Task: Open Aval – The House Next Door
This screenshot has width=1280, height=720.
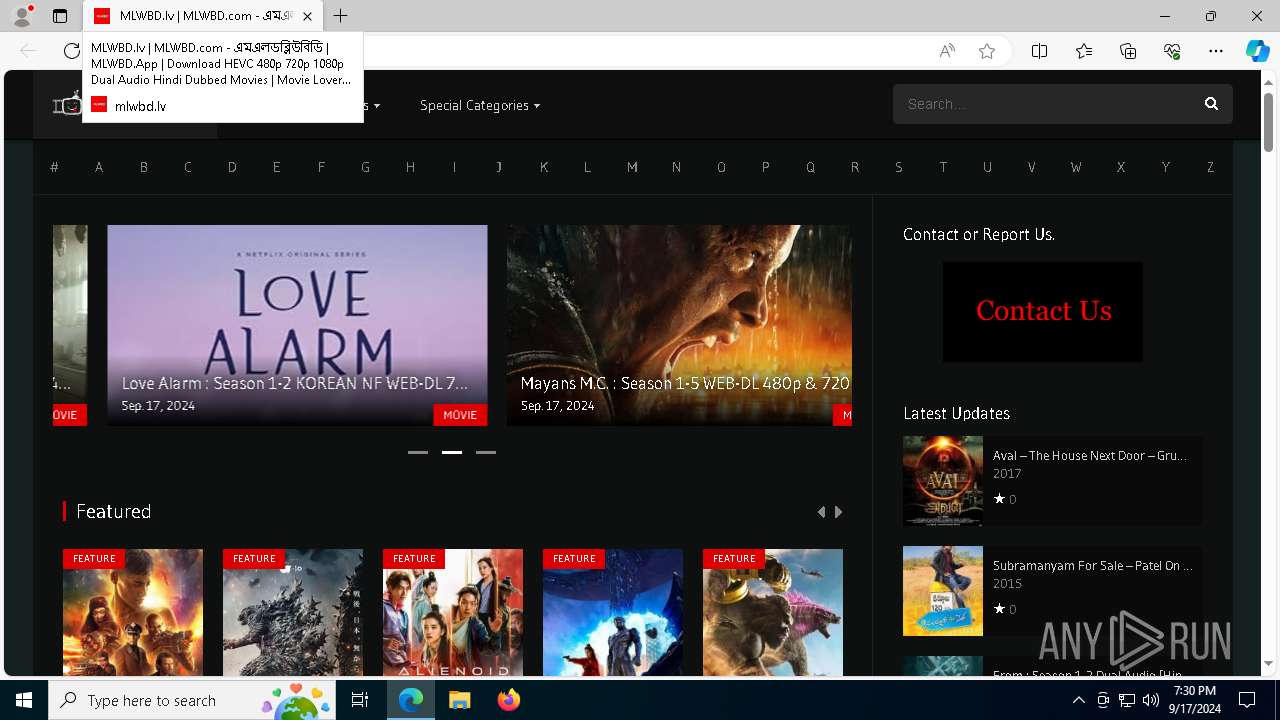Action: coord(1089,455)
